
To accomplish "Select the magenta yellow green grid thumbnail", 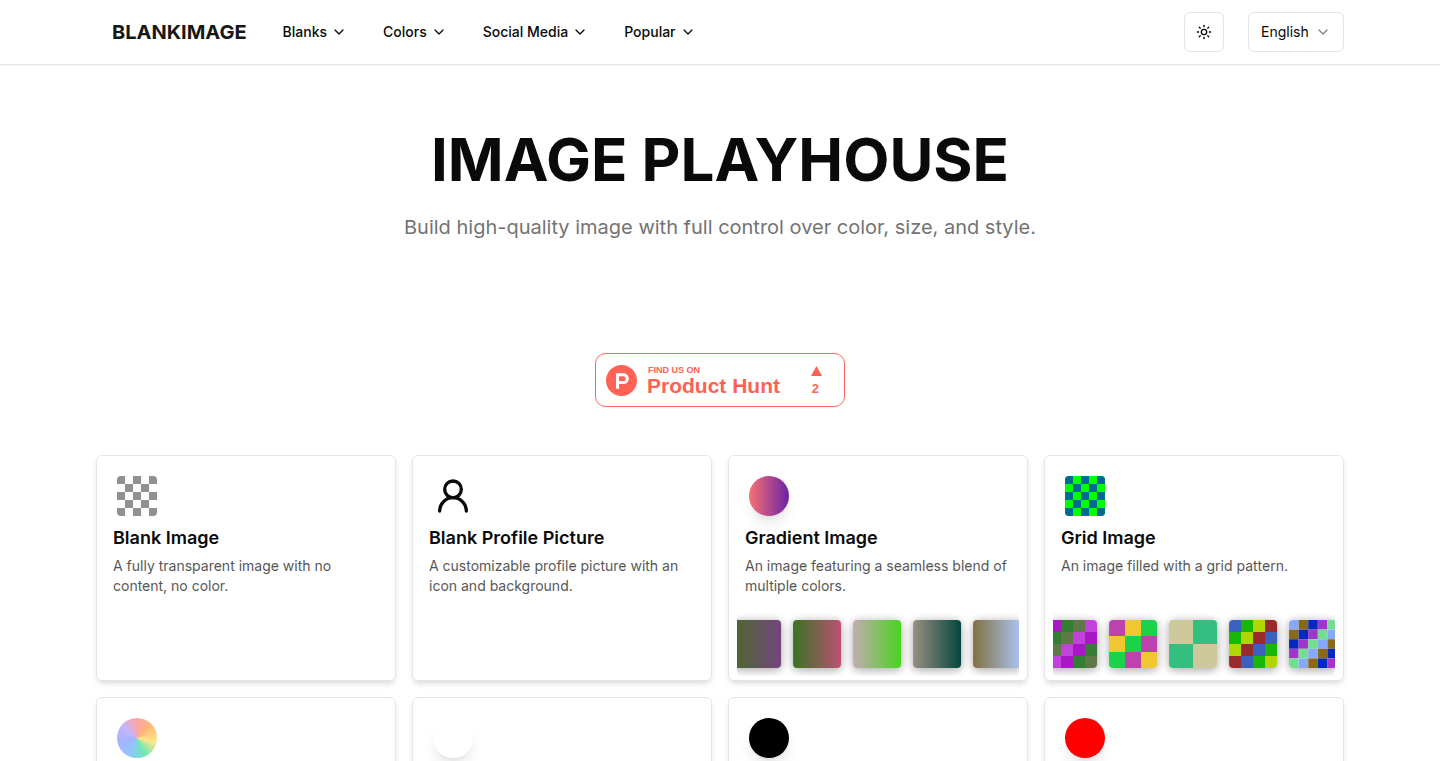I will (1133, 644).
